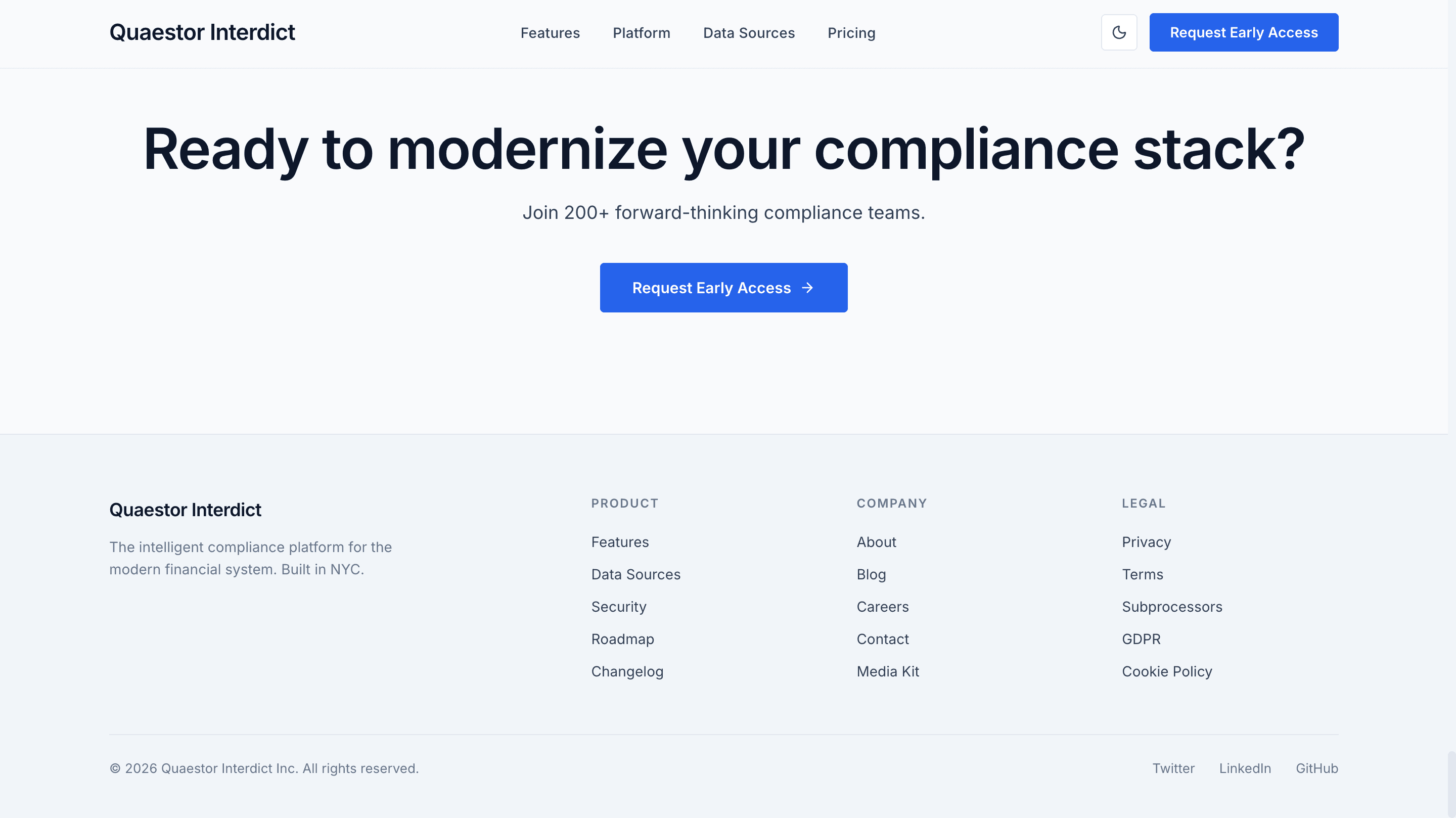Visit the Twitter social link
The height and width of the screenshot is (818, 1456).
point(1173,768)
